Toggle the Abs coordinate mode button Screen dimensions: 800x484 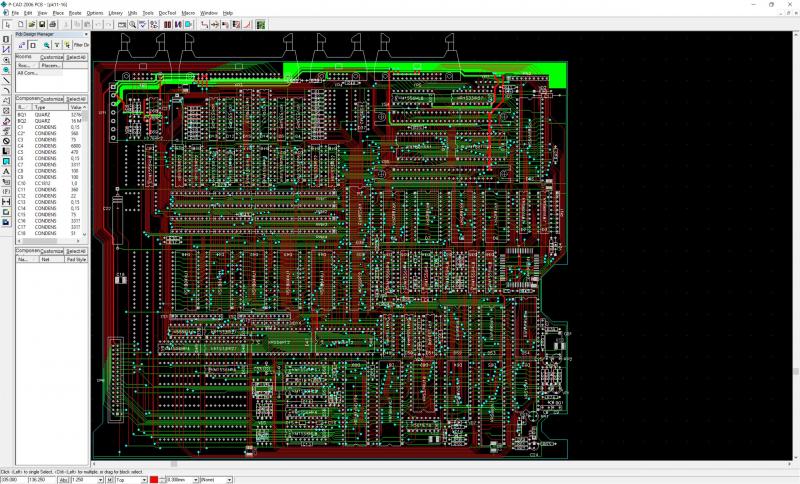[x=65, y=480]
